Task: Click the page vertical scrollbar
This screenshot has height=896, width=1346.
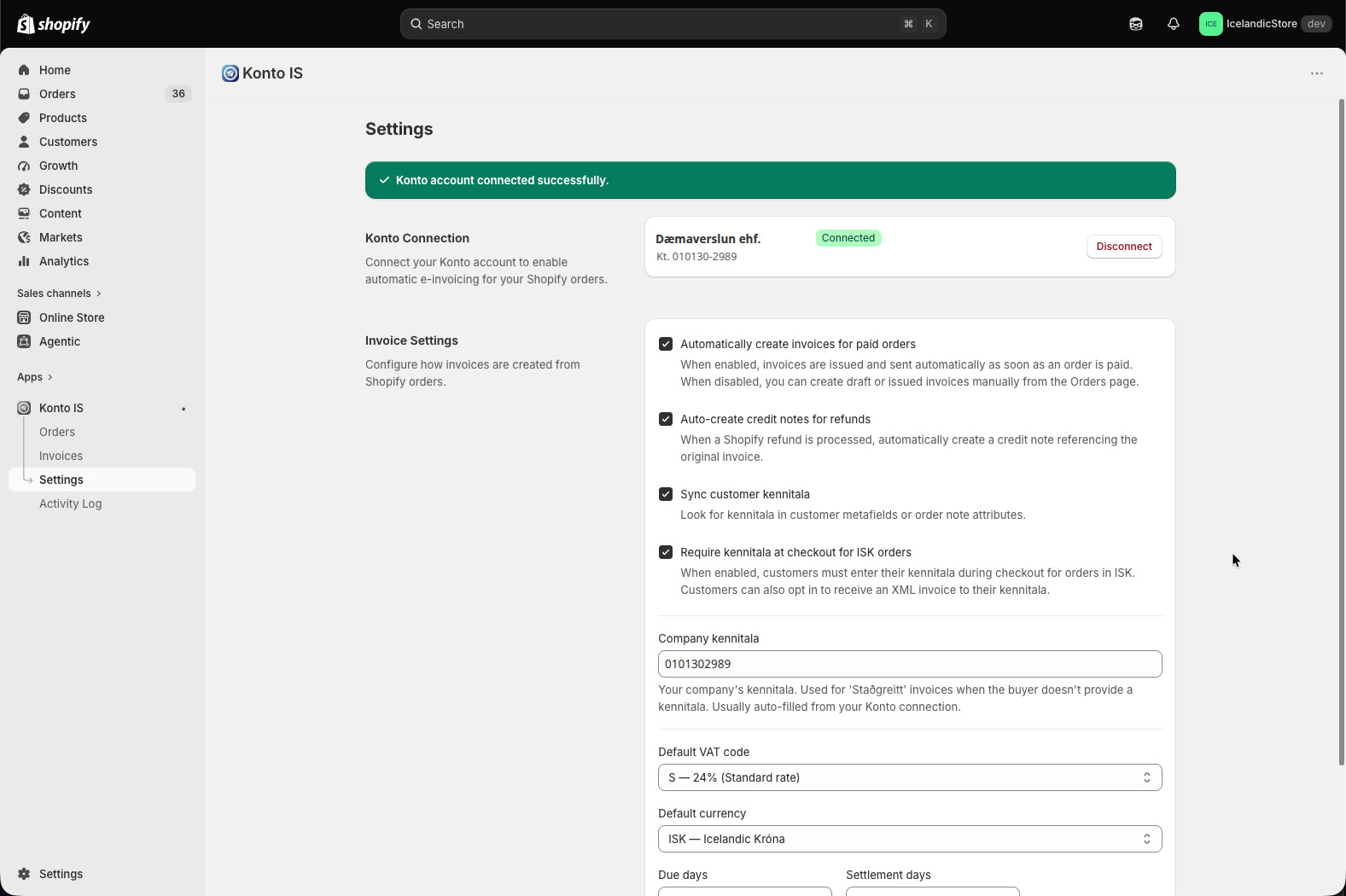Action: point(1341,432)
